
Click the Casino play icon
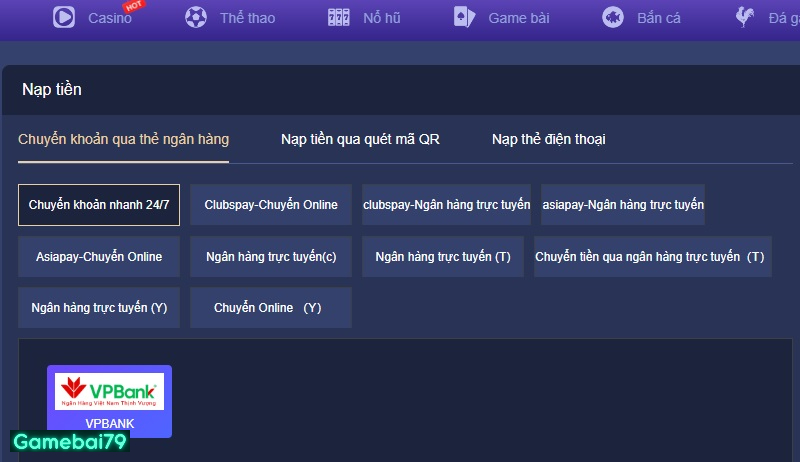point(64,17)
